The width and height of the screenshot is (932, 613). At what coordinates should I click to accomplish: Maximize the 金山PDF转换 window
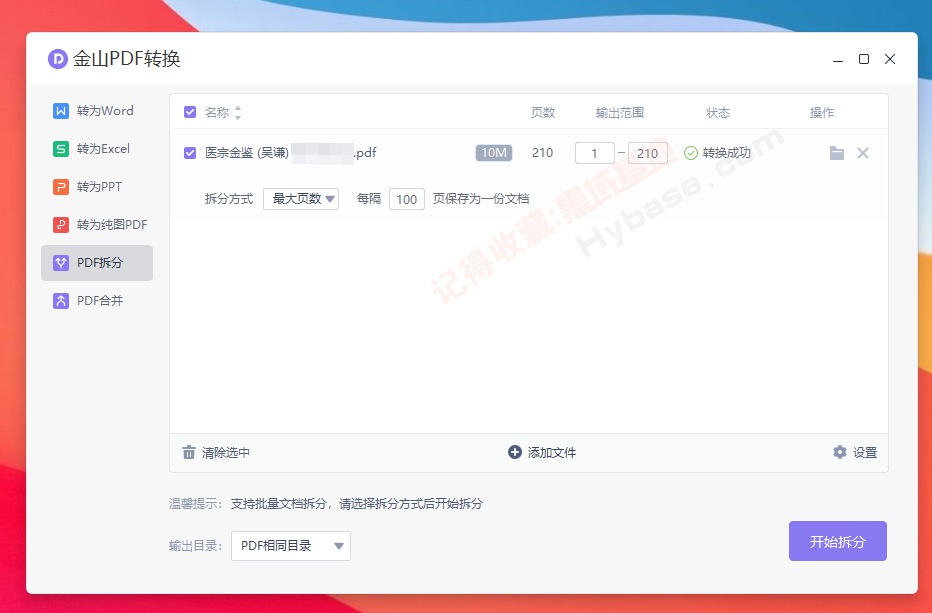tap(864, 59)
